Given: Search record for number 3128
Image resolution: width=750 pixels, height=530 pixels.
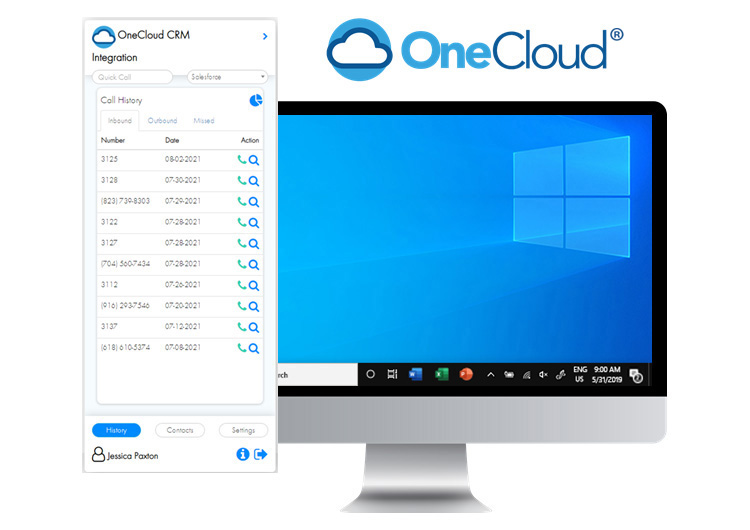Looking at the screenshot, I should 254,181.
